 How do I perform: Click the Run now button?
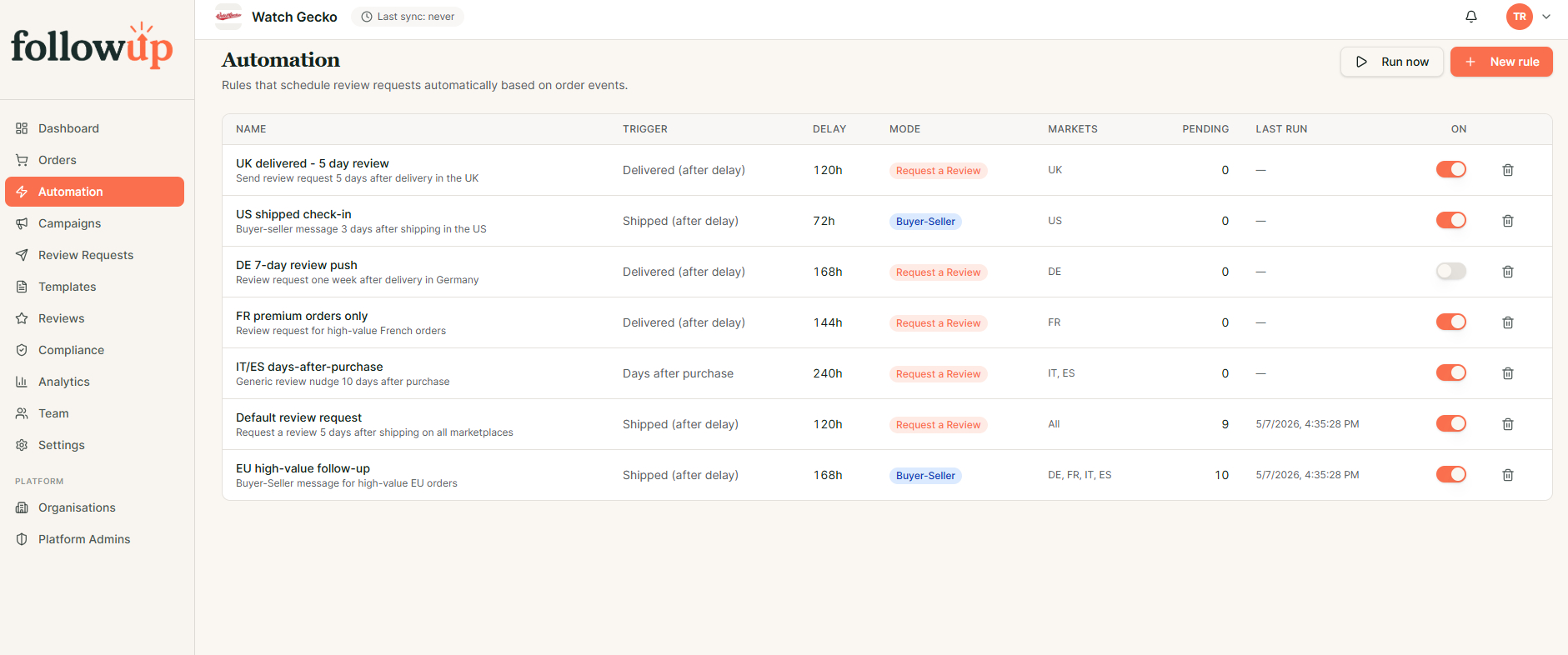point(1391,62)
